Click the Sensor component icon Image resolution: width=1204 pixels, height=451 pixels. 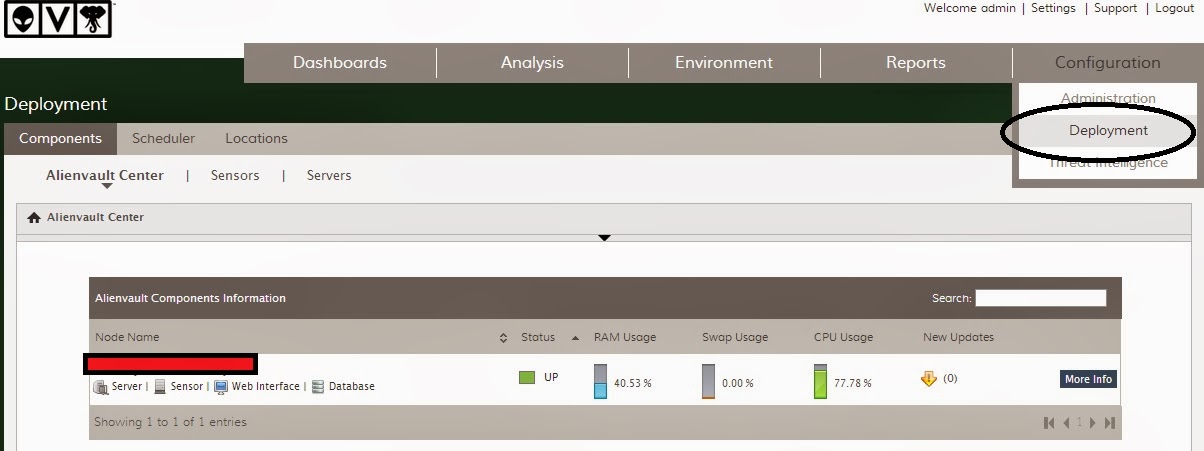tap(160, 386)
